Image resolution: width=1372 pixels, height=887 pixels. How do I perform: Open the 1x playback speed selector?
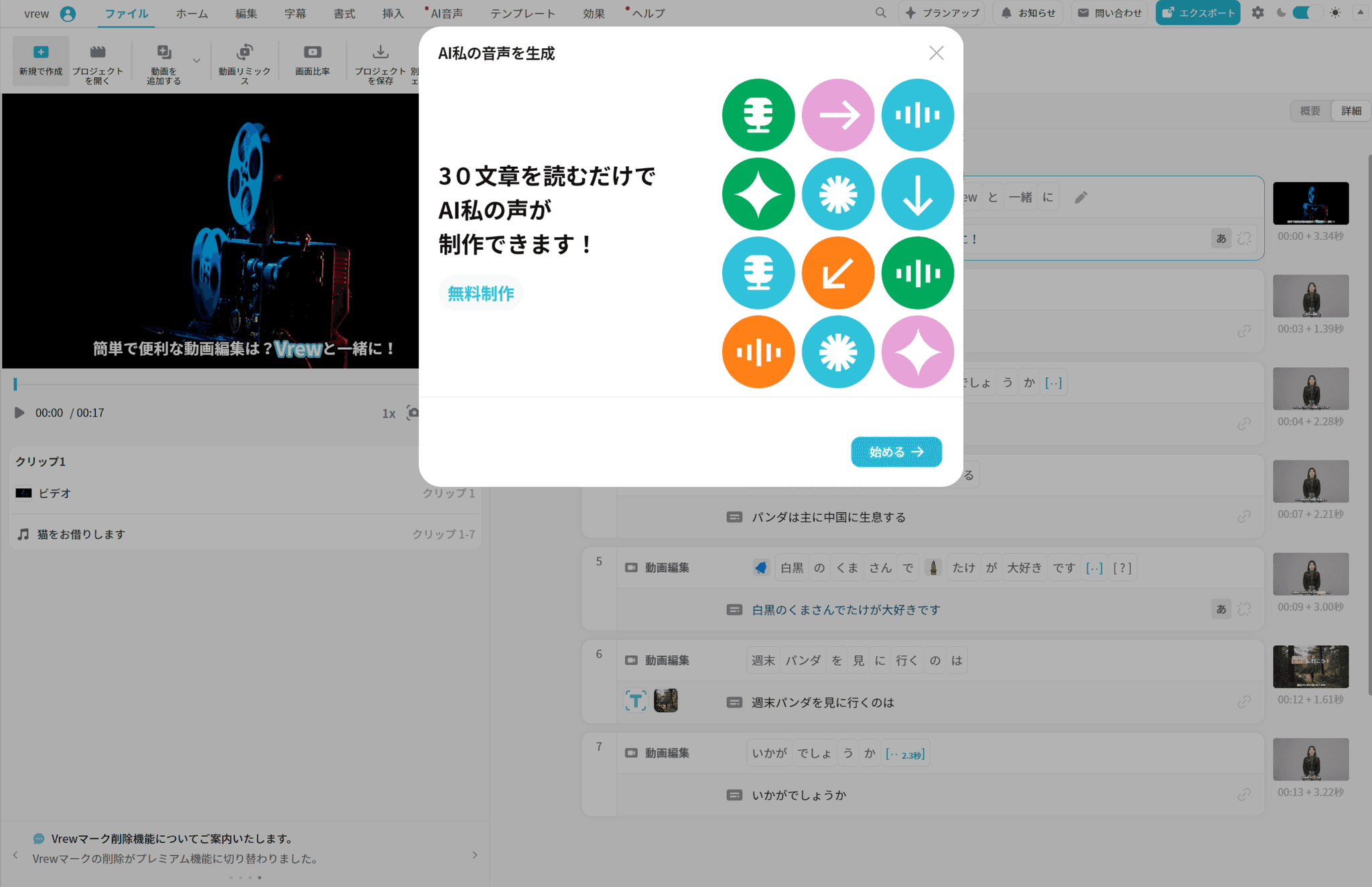[x=389, y=413]
